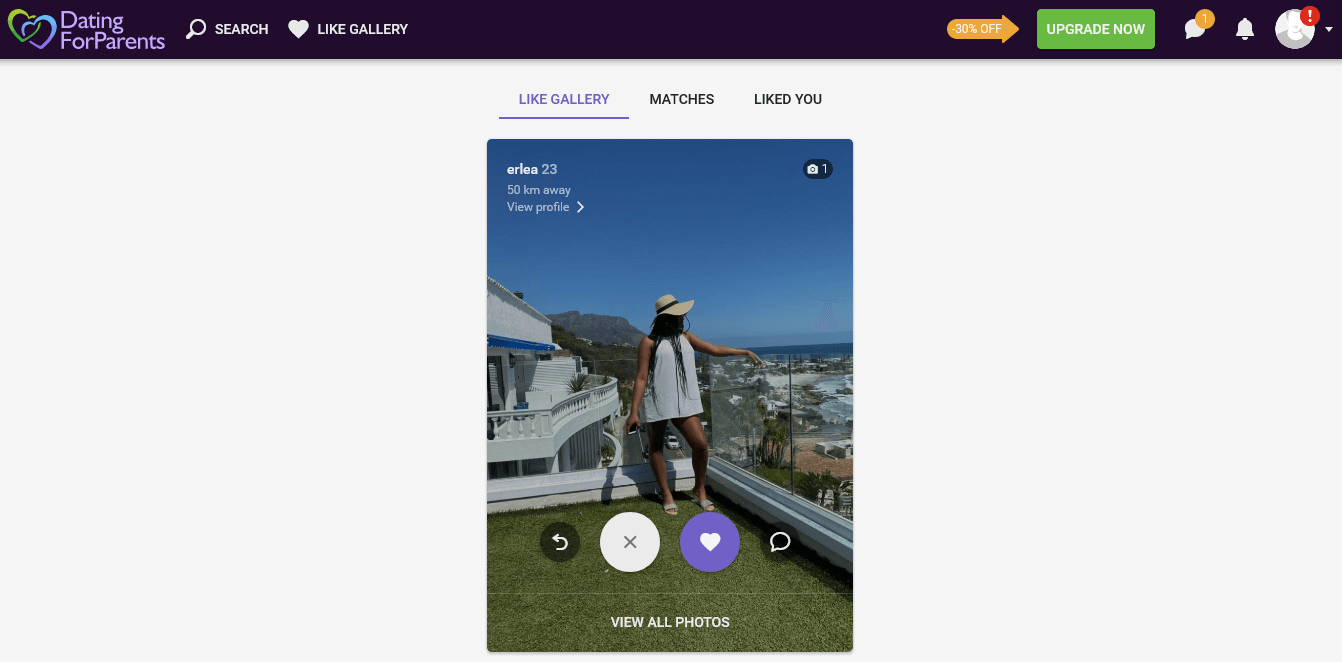Screen dimensions: 1342x662
Task: Switch to the Matches tab
Action: pos(682,99)
